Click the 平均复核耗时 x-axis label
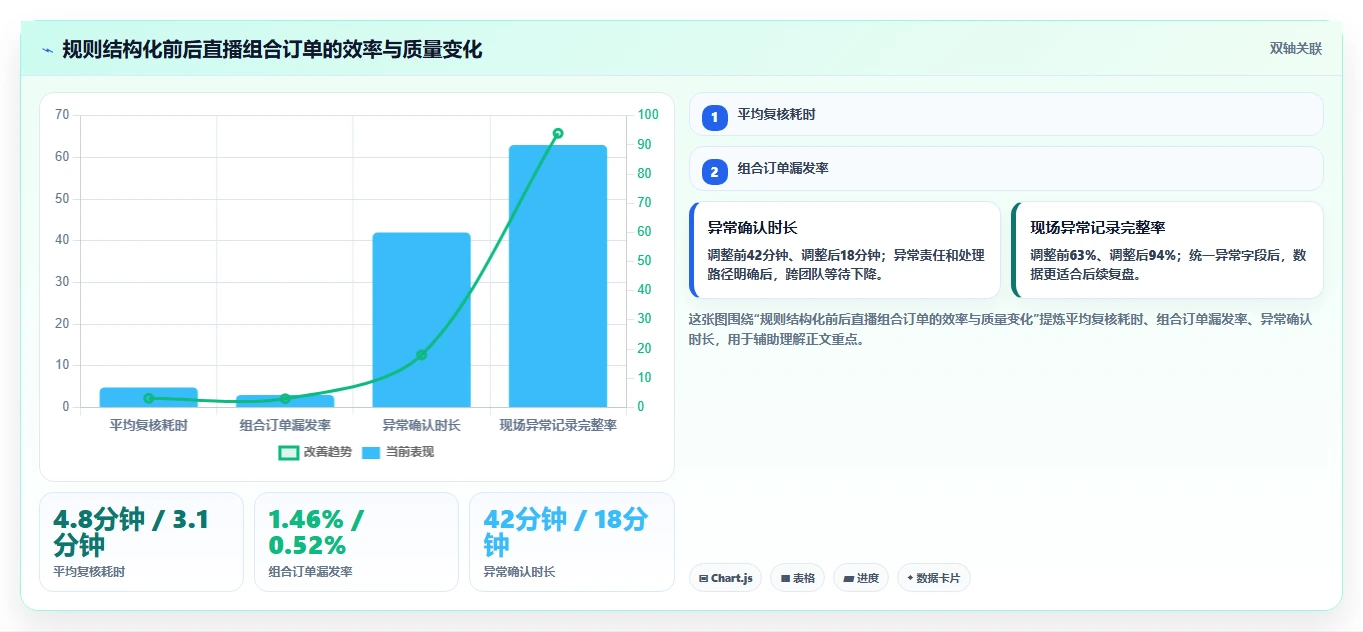Image resolution: width=1363 pixels, height=632 pixels. pos(148,425)
